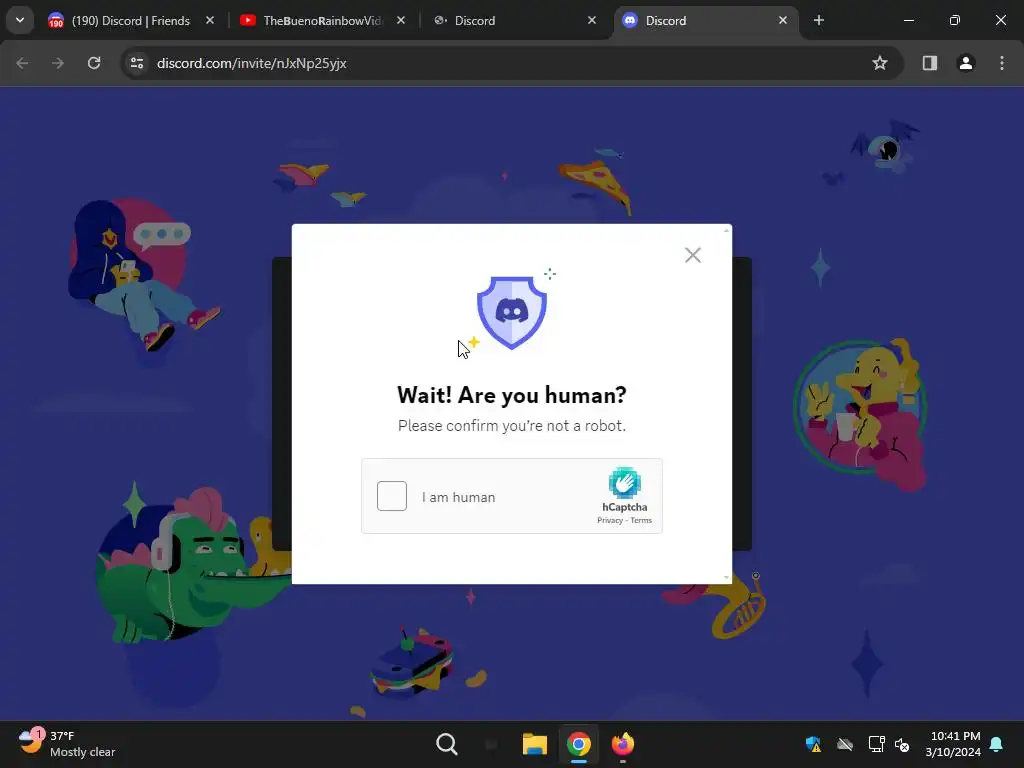Go forward in browser history
The width and height of the screenshot is (1024, 768).
[x=58, y=63]
